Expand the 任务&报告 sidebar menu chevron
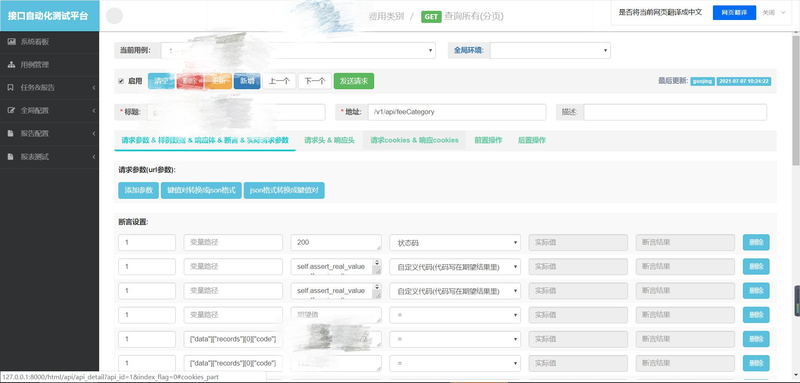Image resolution: width=800 pixels, height=383 pixels. [94, 88]
